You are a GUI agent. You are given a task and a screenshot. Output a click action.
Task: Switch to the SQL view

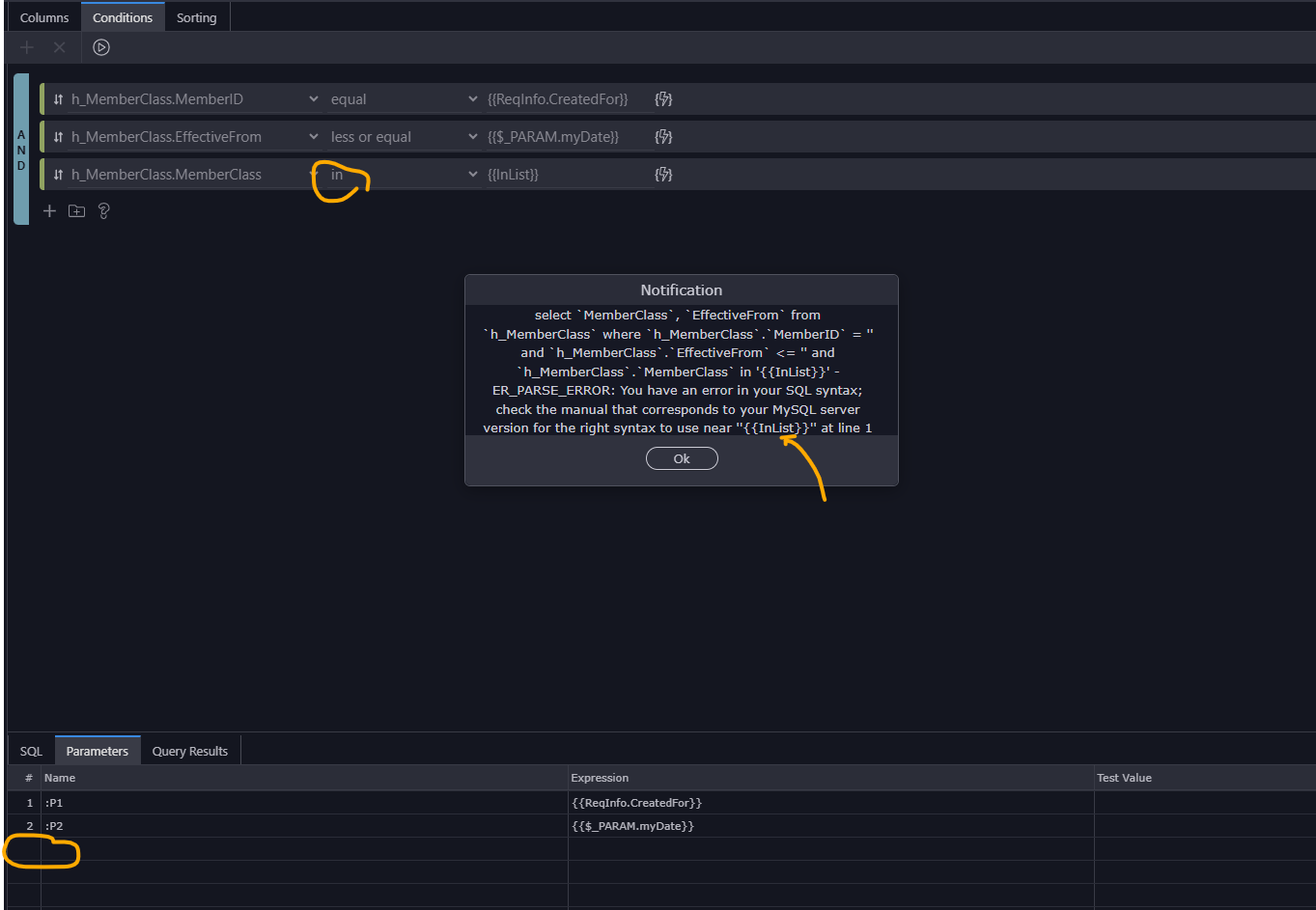click(x=30, y=750)
